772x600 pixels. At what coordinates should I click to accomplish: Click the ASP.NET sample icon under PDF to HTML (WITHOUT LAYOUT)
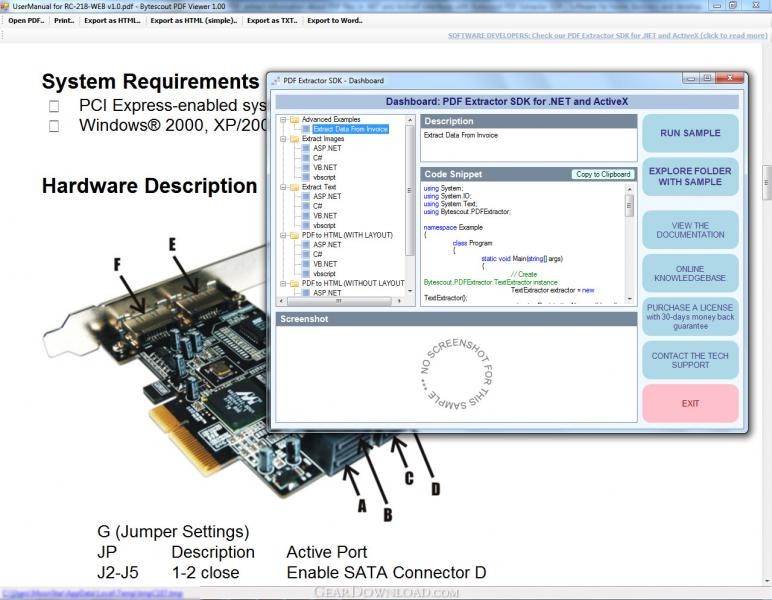(x=306, y=293)
